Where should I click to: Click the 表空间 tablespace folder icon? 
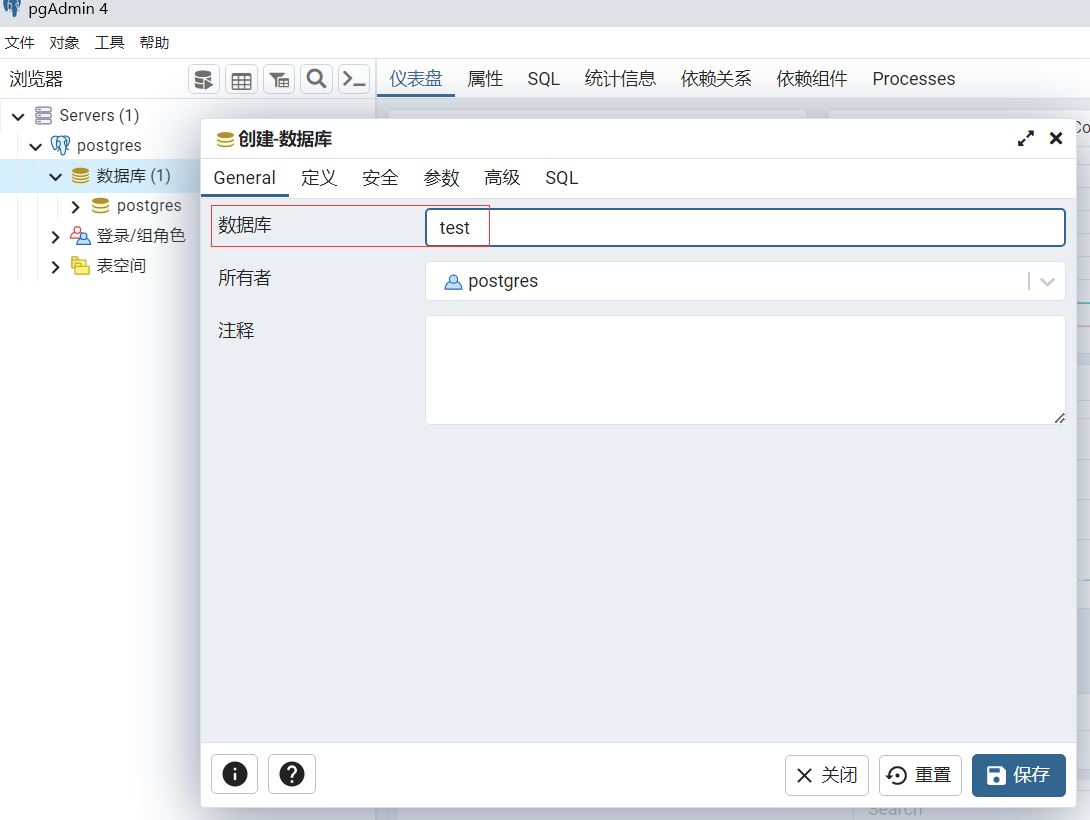81,265
